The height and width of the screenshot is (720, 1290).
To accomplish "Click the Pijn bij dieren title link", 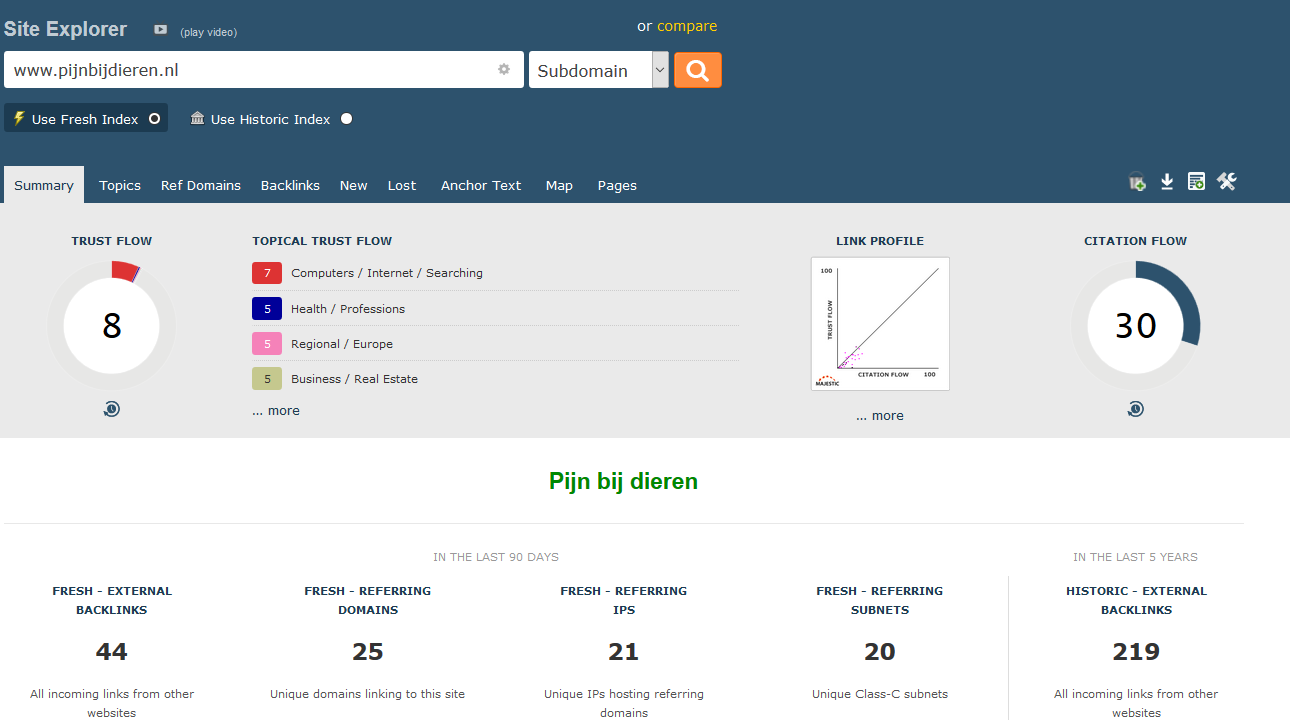I will [623, 481].
